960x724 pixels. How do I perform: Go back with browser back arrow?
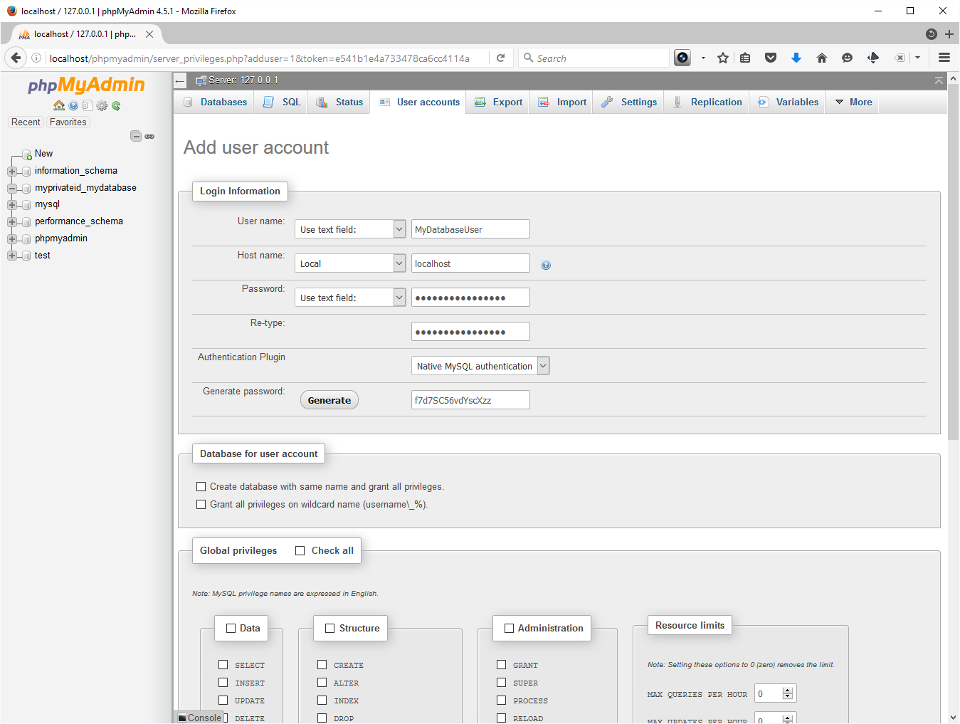pyautogui.click(x=16, y=58)
